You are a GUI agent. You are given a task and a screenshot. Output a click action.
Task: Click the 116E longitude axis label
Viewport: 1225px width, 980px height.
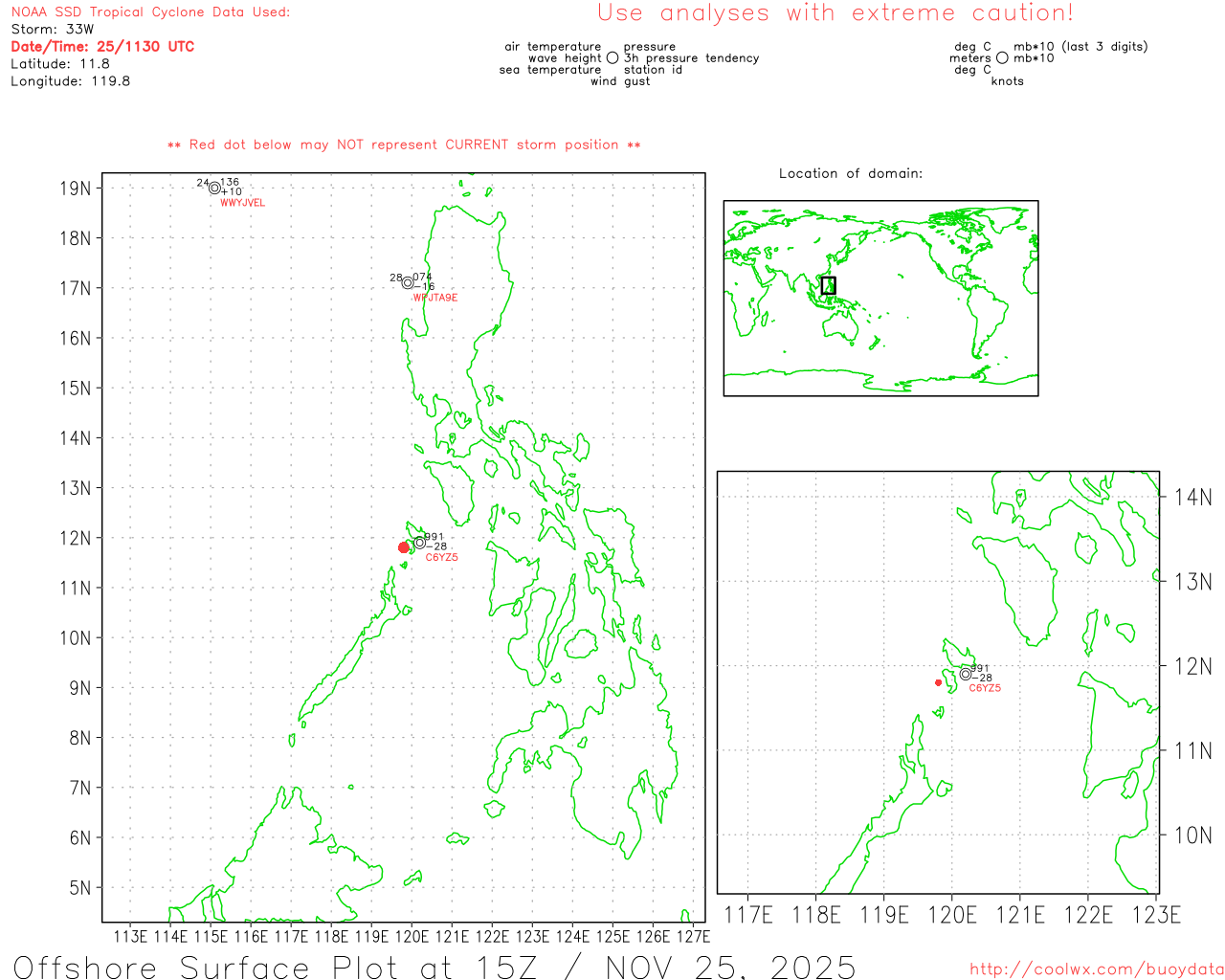tap(252, 937)
